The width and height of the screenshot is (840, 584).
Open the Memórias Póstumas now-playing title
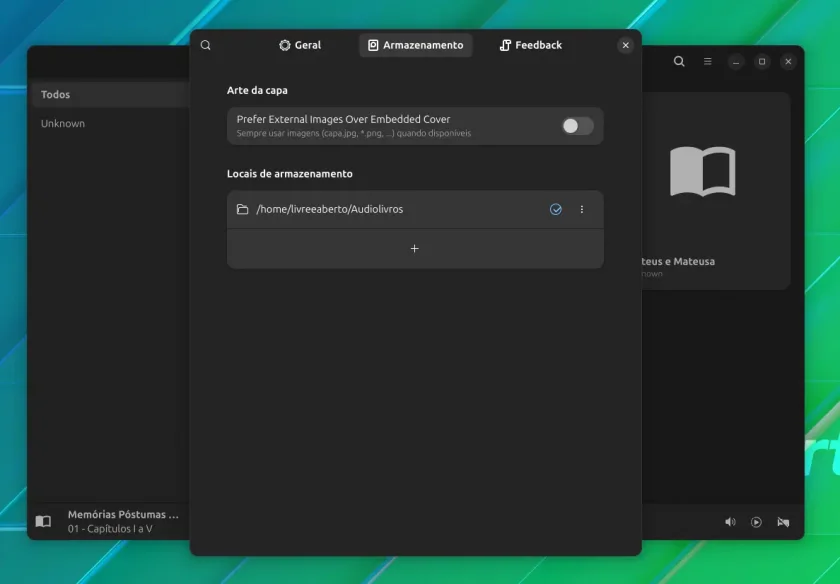123,514
